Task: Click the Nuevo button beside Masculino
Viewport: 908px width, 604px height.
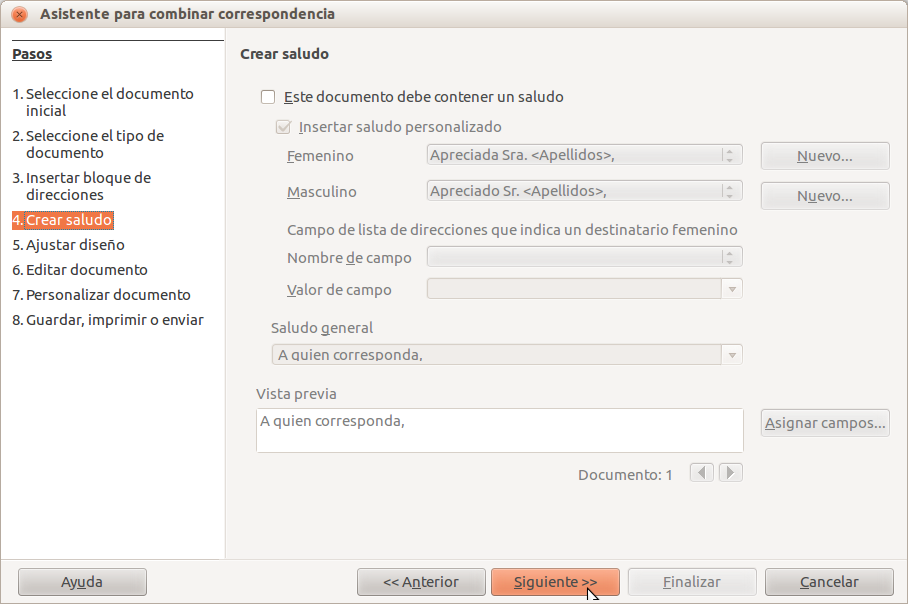Action: point(824,196)
